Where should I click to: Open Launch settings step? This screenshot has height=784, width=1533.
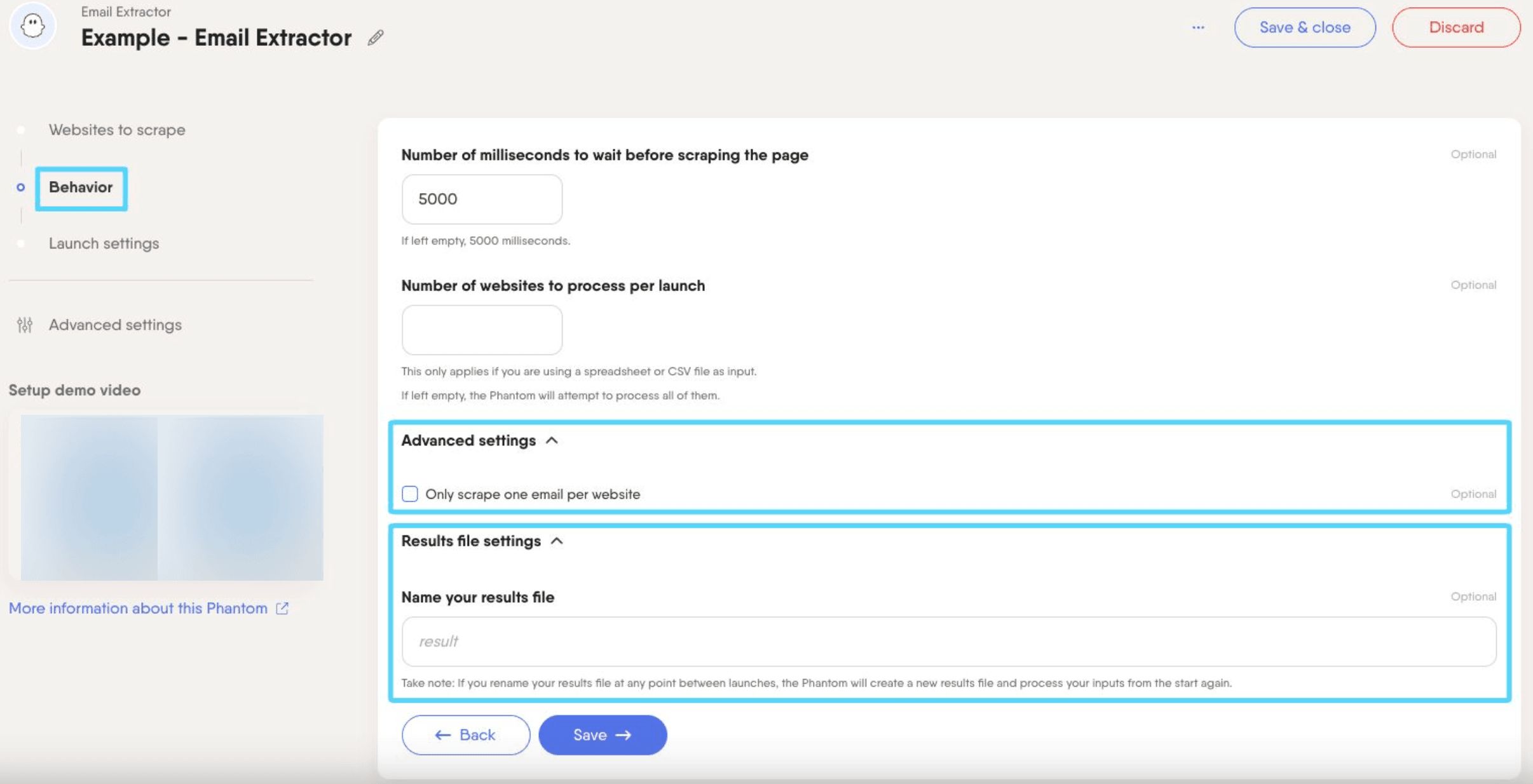coord(104,243)
